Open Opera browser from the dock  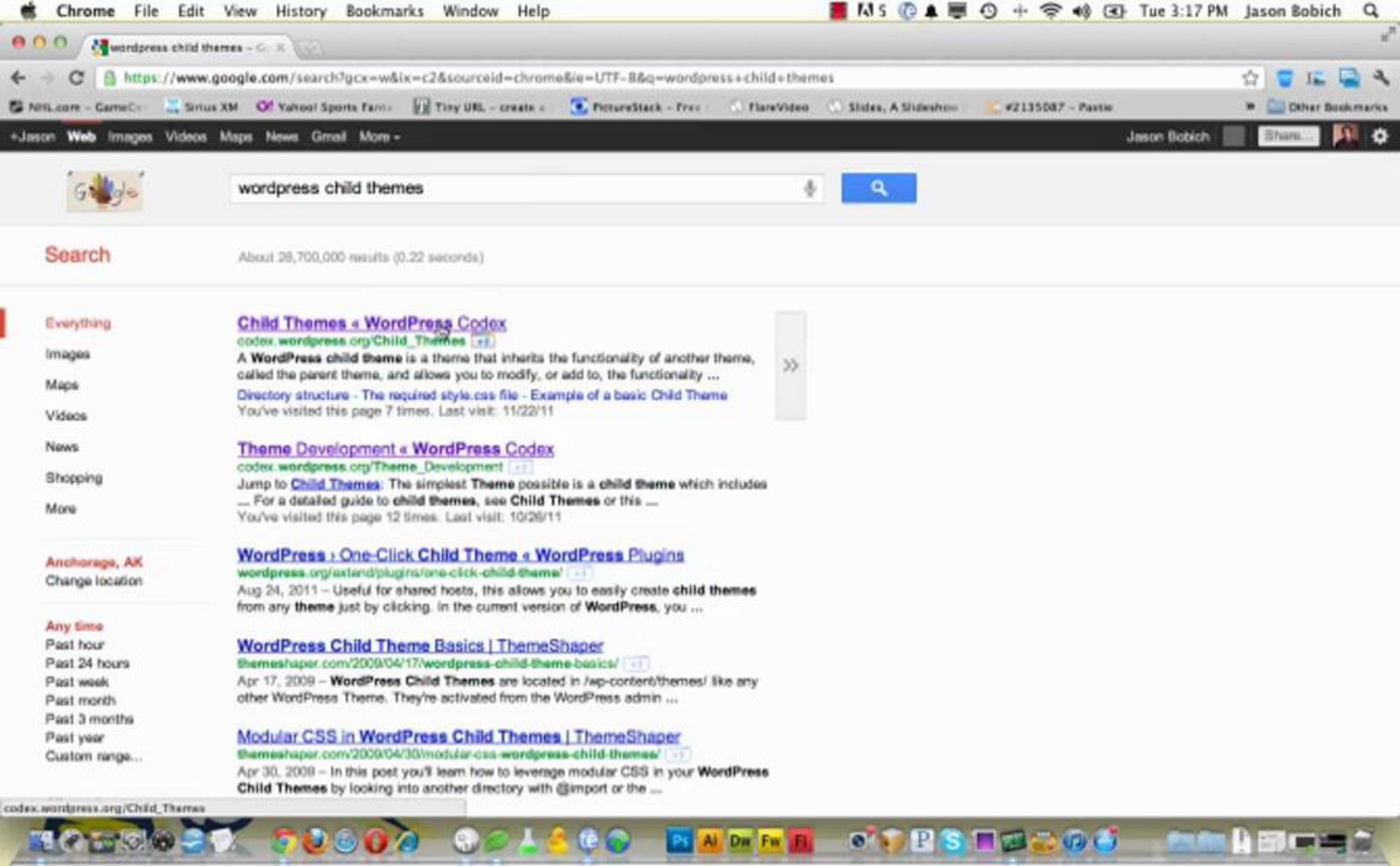point(376,841)
